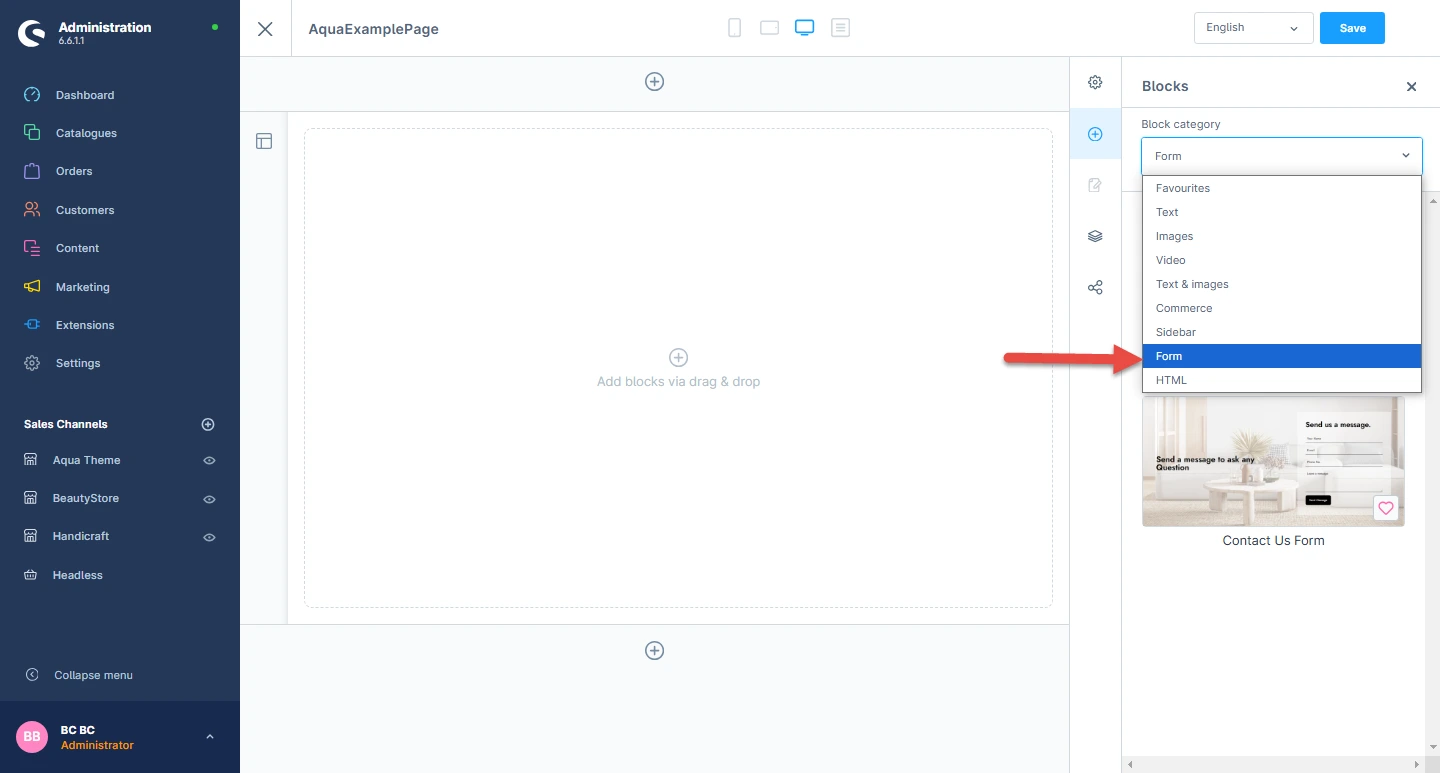This screenshot has width=1440, height=773.
Task: Select HTML option in category list
Action: click(1171, 380)
